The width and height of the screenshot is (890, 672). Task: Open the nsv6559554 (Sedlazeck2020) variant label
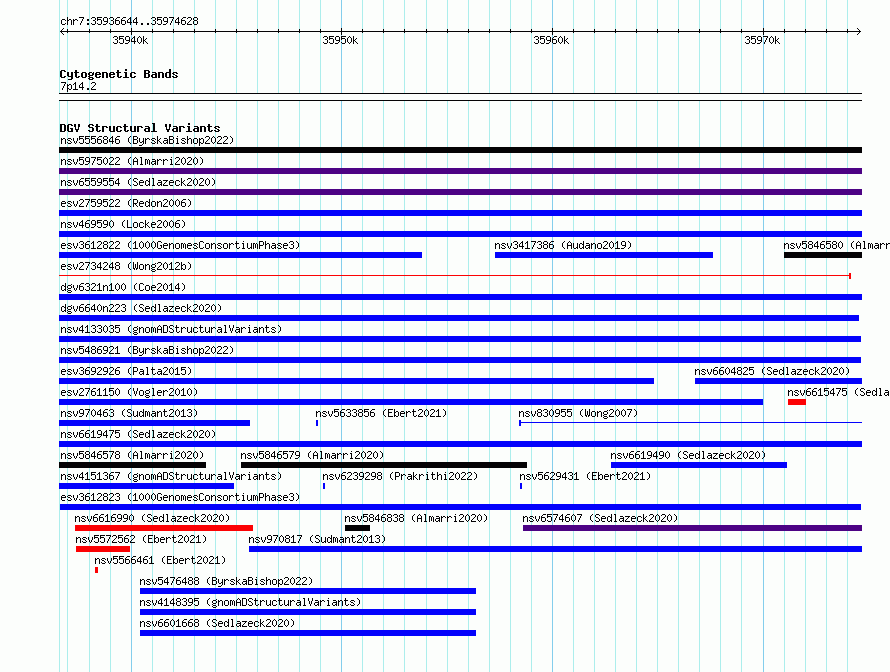[138, 182]
